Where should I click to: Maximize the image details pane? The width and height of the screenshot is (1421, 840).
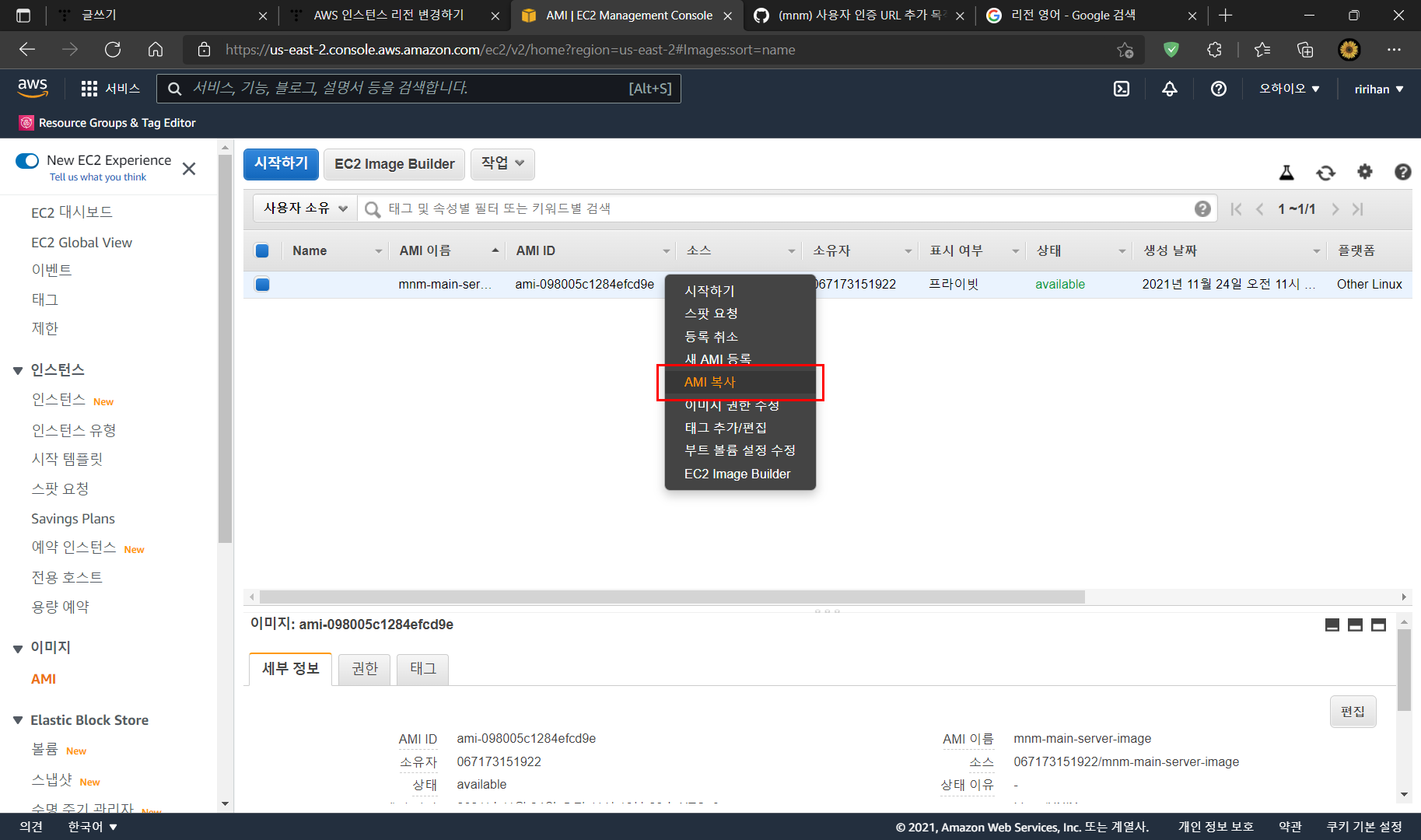click(x=1379, y=625)
